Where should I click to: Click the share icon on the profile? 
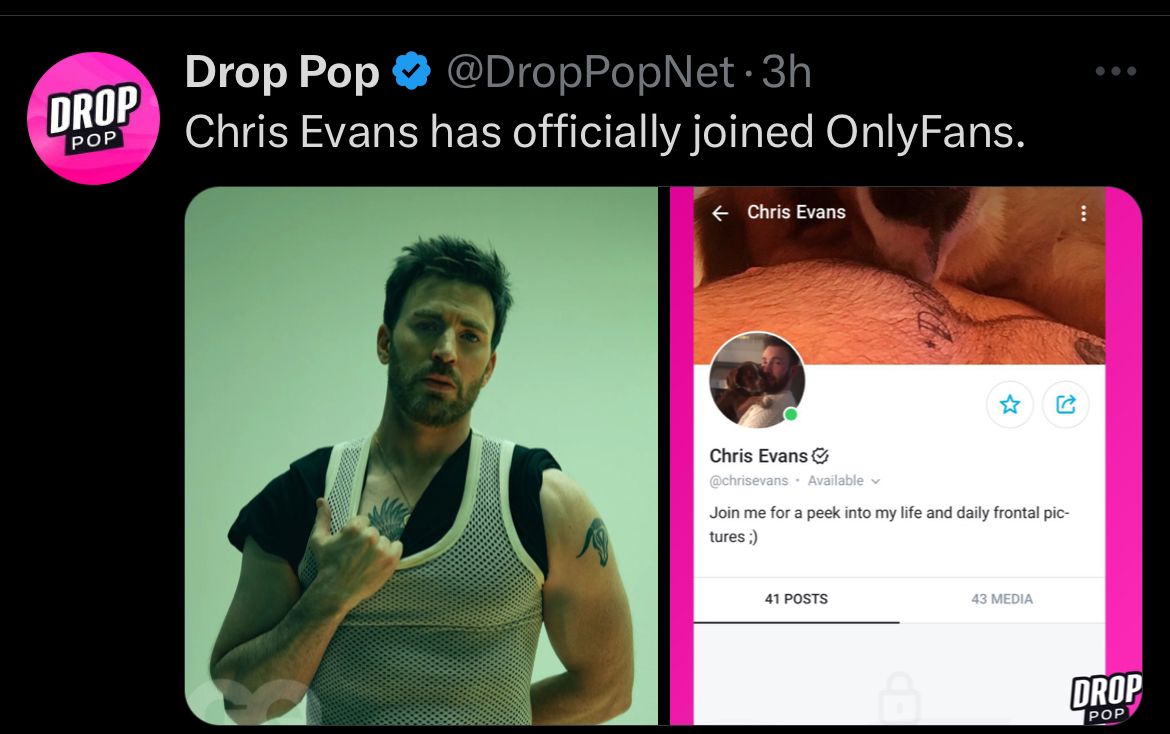[1065, 405]
